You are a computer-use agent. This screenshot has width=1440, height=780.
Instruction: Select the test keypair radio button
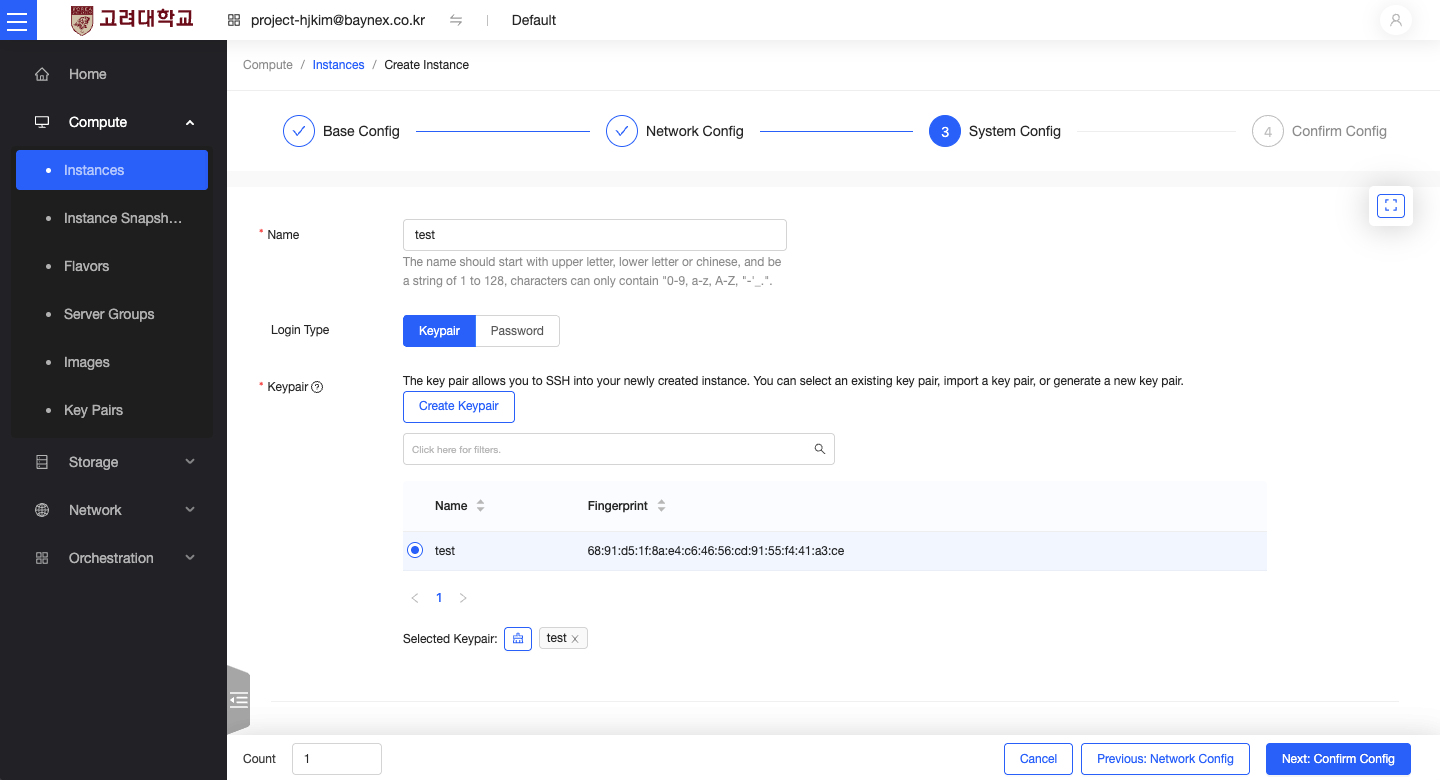(x=415, y=550)
